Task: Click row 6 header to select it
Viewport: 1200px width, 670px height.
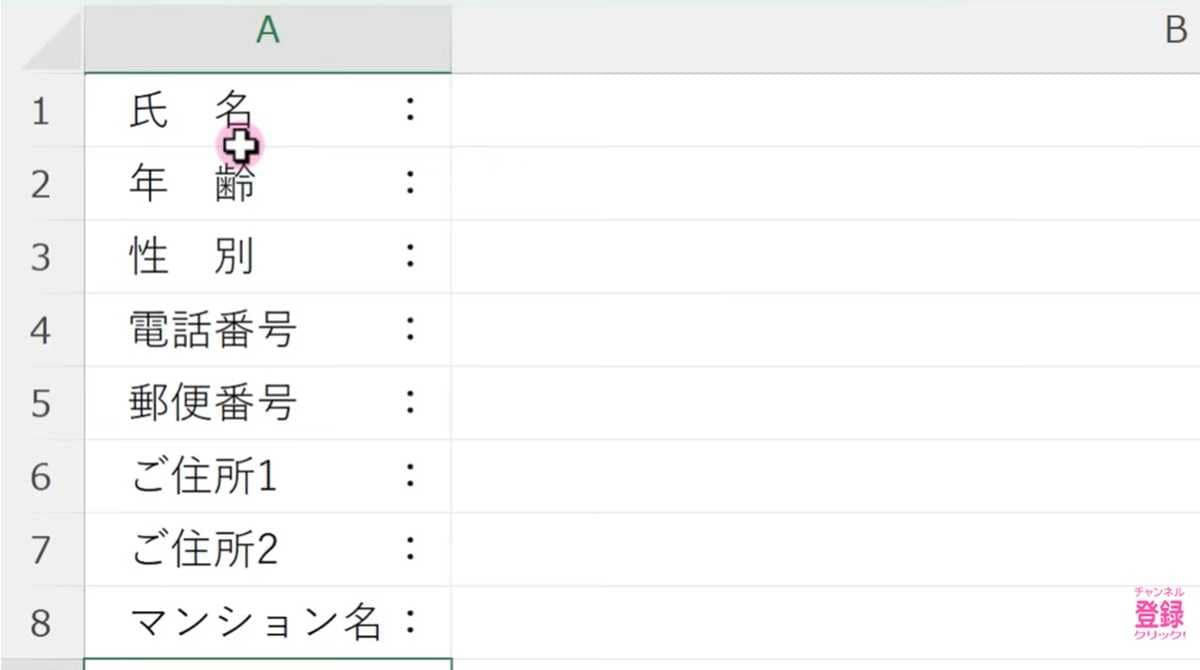Action: [42, 477]
